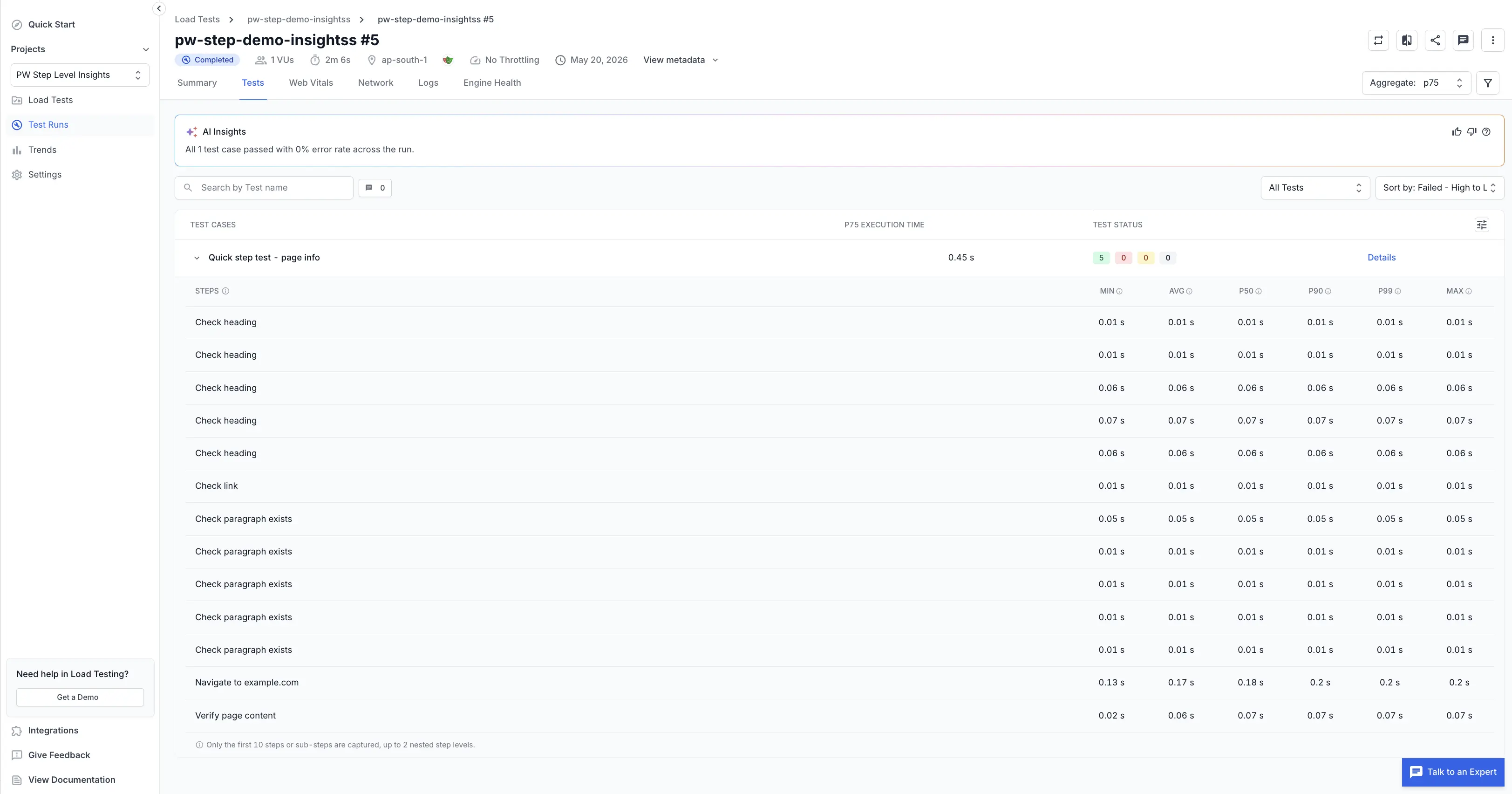
Task: Open the Aggregate p75 dropdown
Action: [1416, 83]
